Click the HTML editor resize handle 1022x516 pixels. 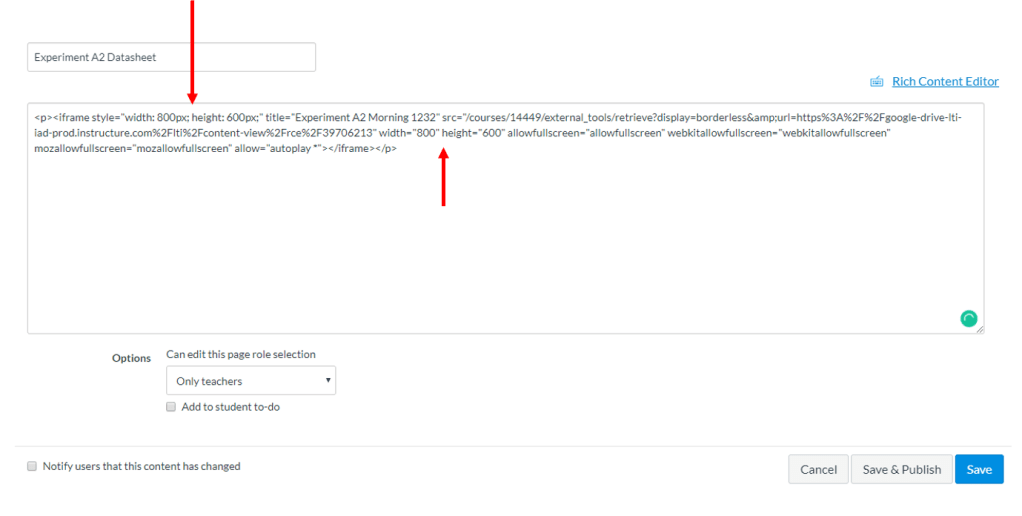(x=979, y=329)
